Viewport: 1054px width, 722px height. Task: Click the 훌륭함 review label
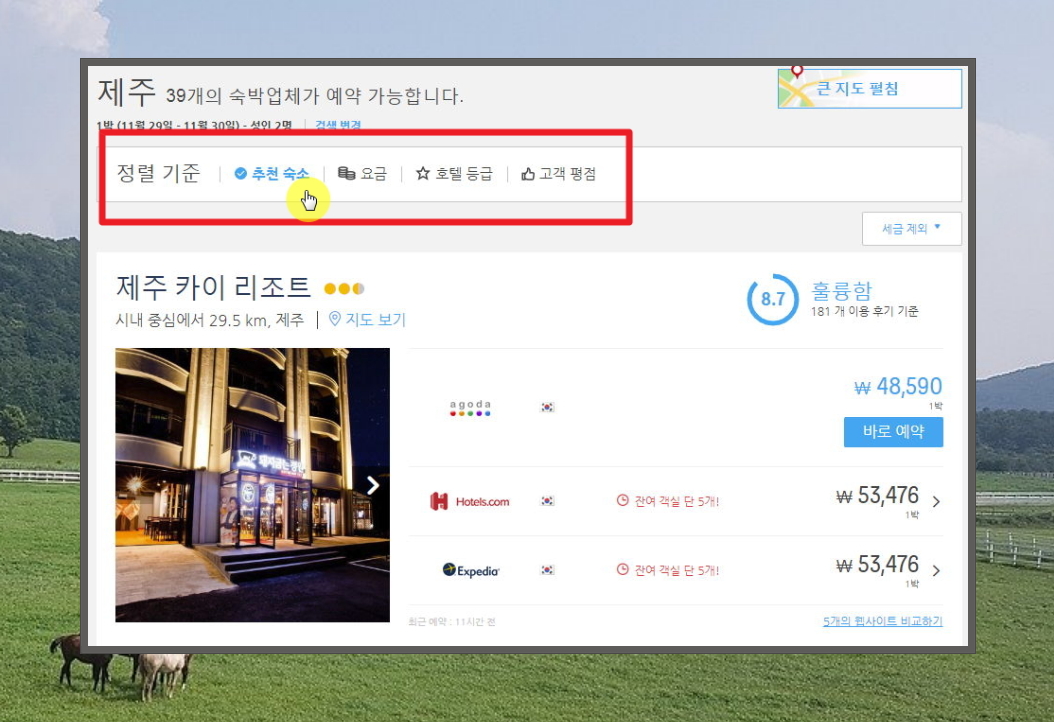point(842,291)
